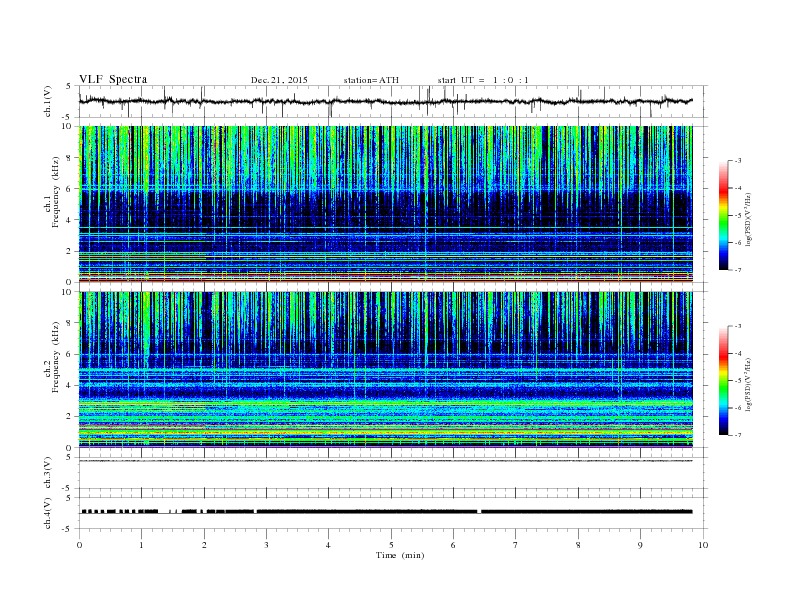
Task: Click inside the ch.1 spectrogram panel
Action: [385, 204]
